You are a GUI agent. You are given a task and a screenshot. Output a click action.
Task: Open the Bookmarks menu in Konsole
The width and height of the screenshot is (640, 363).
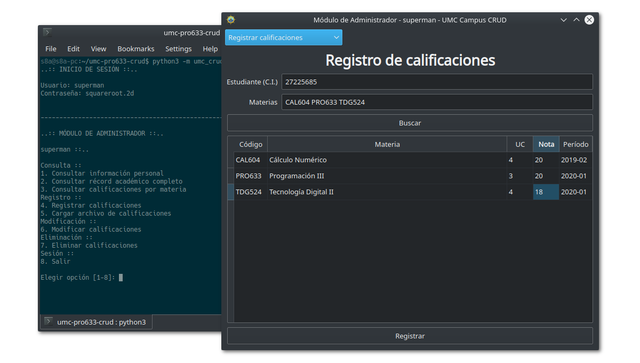(136, 49)
